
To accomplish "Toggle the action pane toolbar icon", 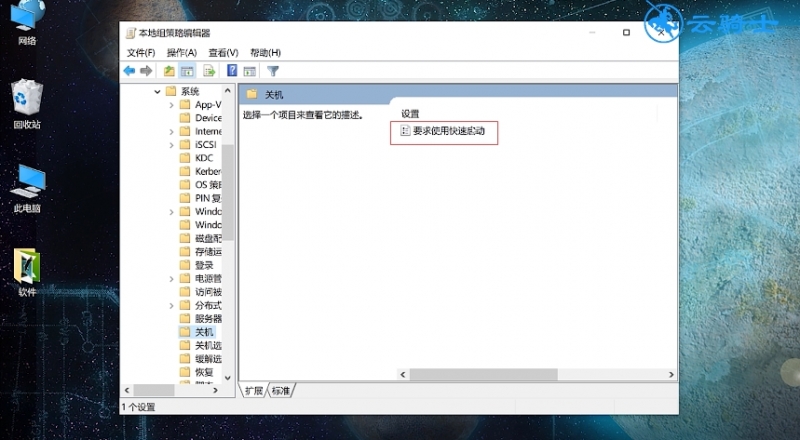I will pyautogui.click(x=249, y=71).
